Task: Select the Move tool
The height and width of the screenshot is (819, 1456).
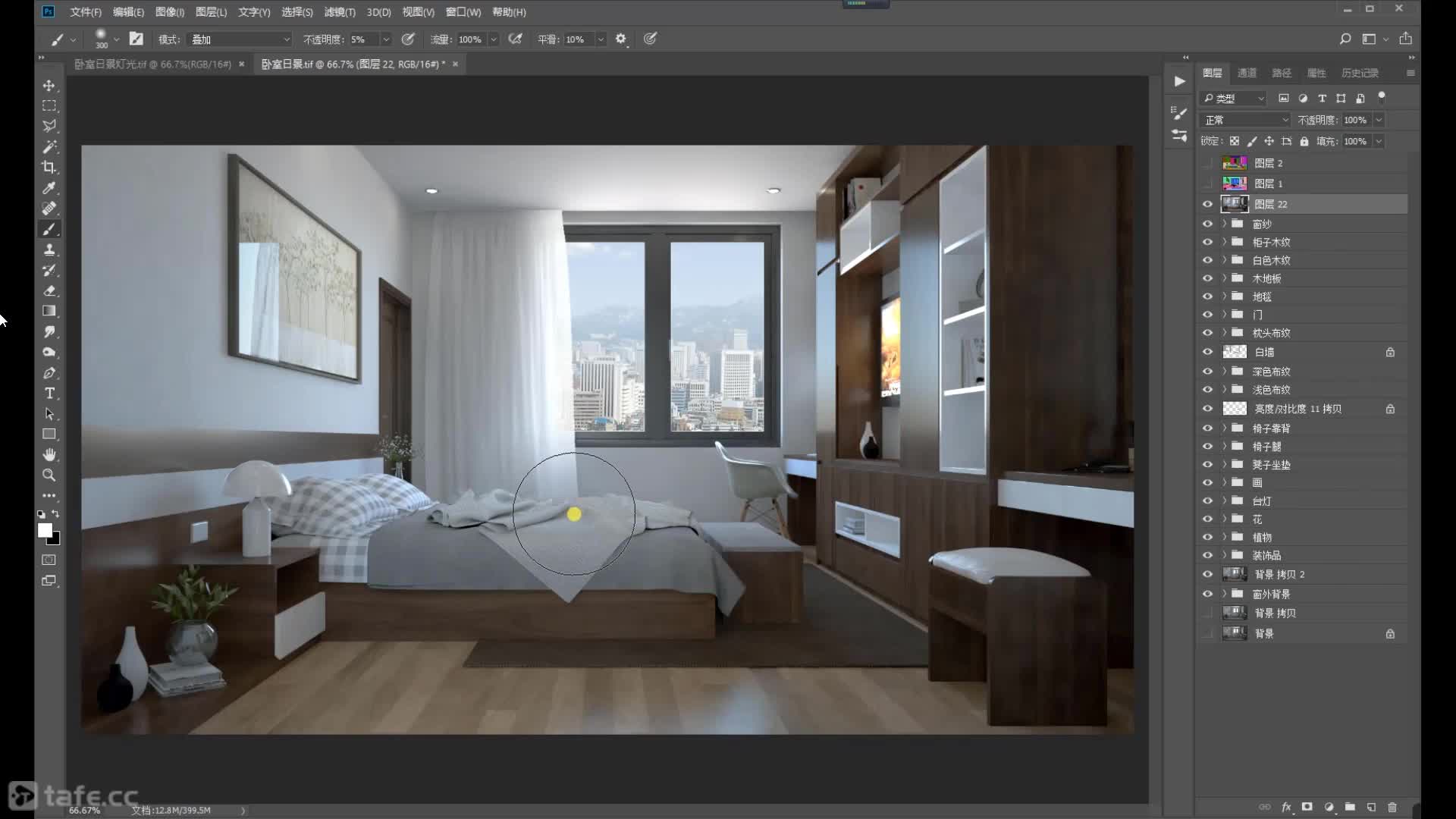Action: tap(49, 86)
